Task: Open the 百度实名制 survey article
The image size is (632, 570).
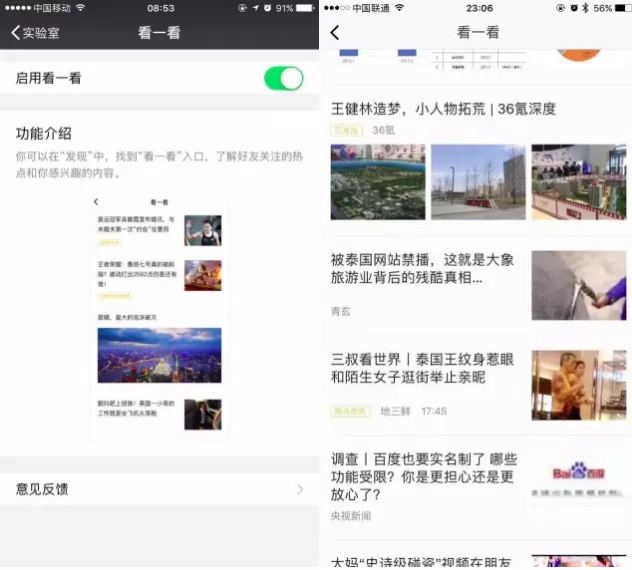Action: [x=422, y=476]
